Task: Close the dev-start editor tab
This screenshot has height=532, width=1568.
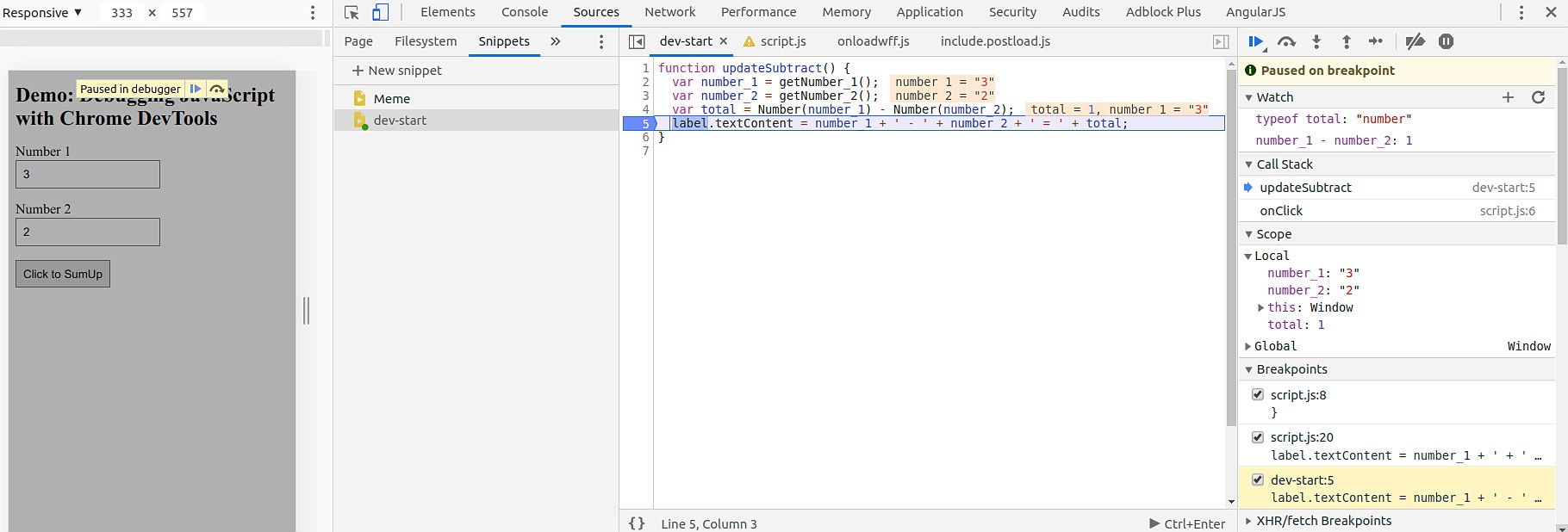Action: pos(724,41)
